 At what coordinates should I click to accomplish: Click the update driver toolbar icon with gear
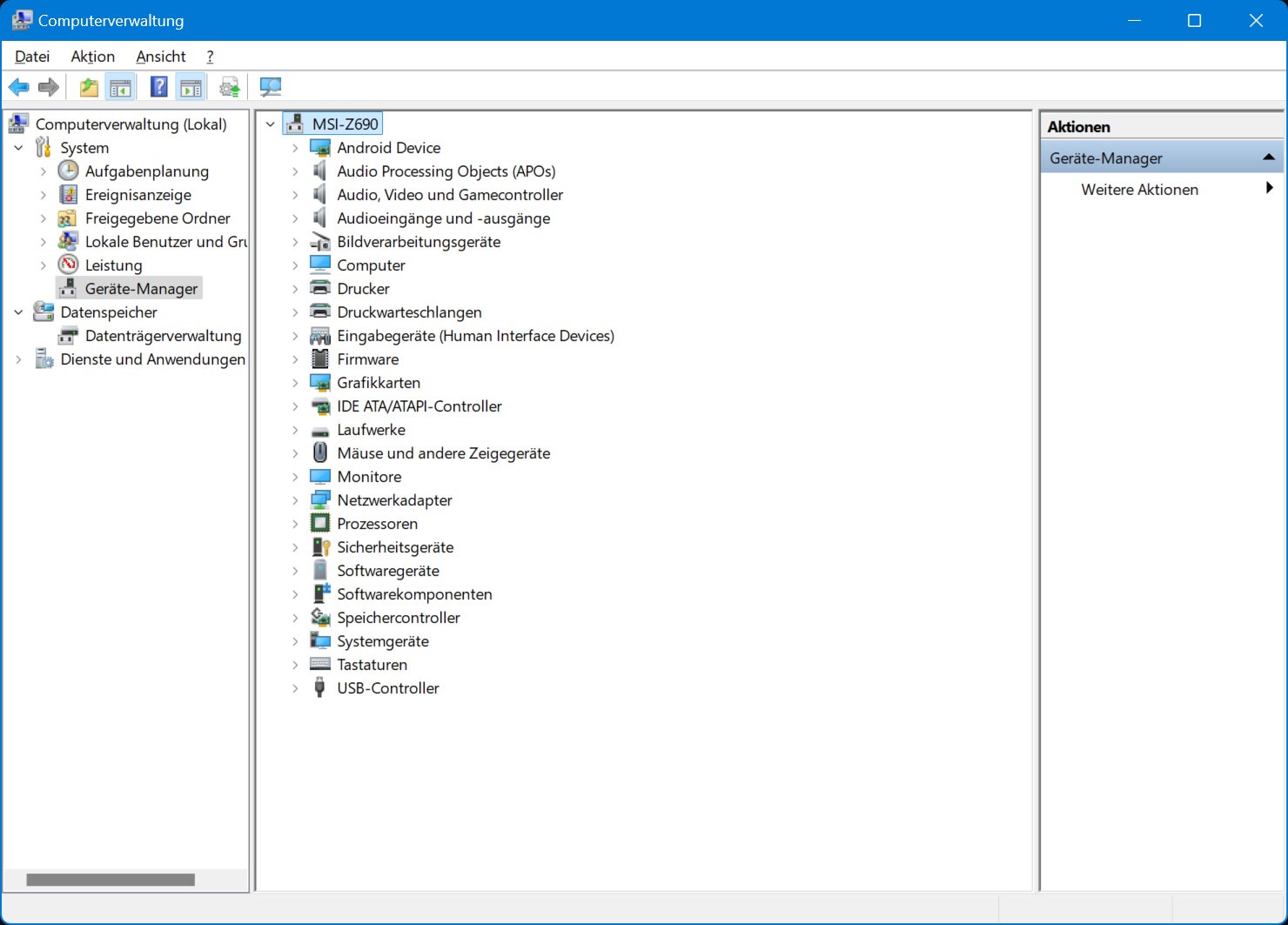pyautogui.click(x=230, y=87)
